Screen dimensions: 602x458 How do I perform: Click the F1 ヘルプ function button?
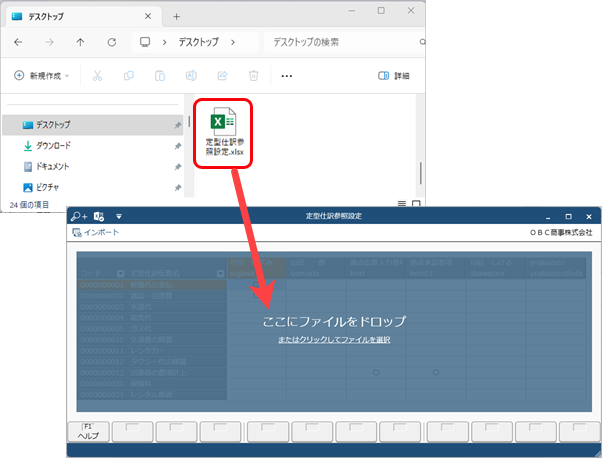coord(88,432)
